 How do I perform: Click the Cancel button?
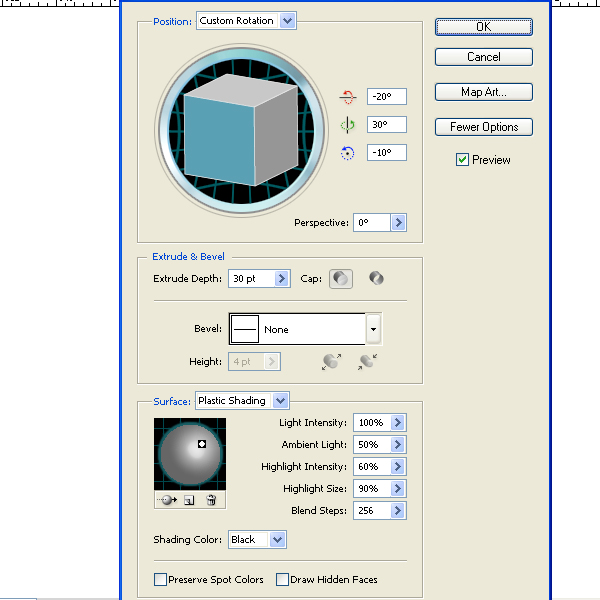pyautogui.click(x=484, y=57)
